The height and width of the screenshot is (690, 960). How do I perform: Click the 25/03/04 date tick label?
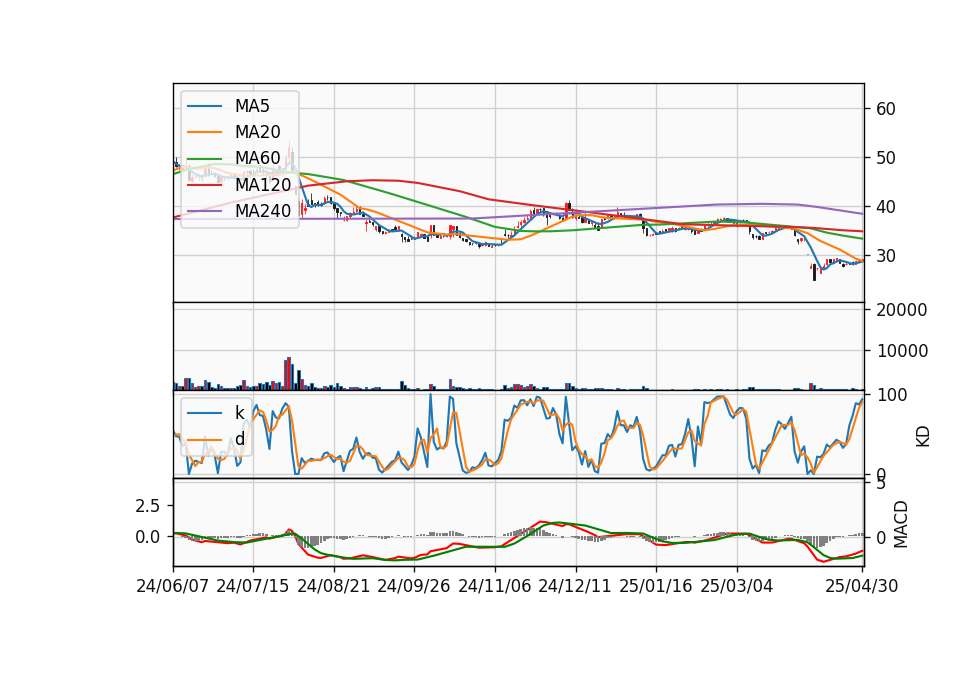(x=737, y=586)
